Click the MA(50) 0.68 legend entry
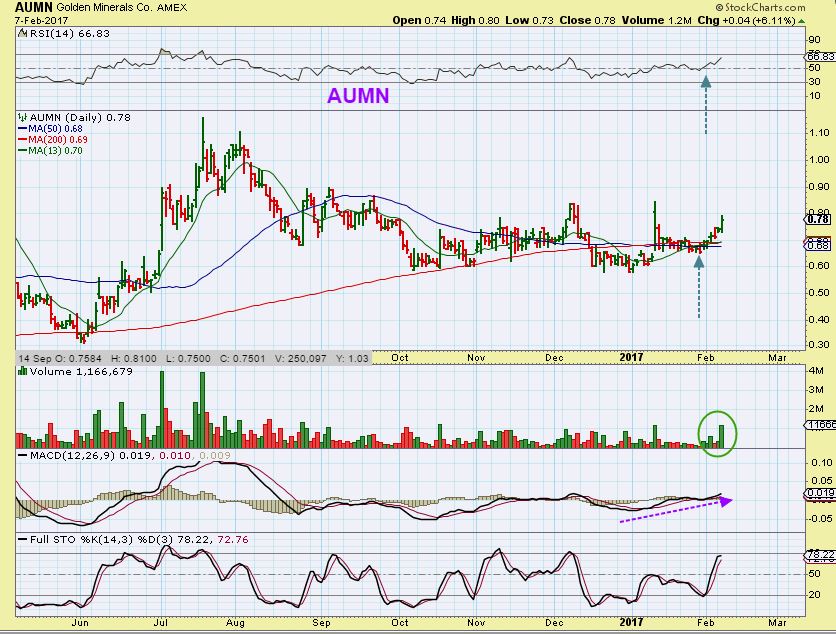Viewport: 836px width, 634px height. click(55, 129)
